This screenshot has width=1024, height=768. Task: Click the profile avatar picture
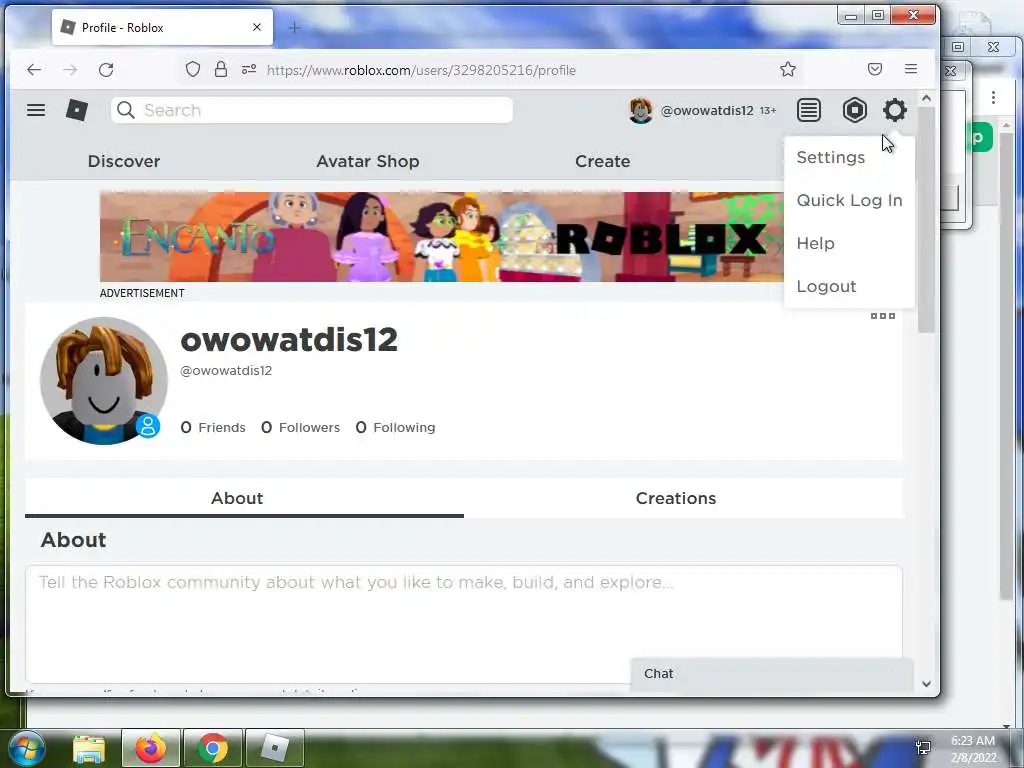tap(104, 381)
